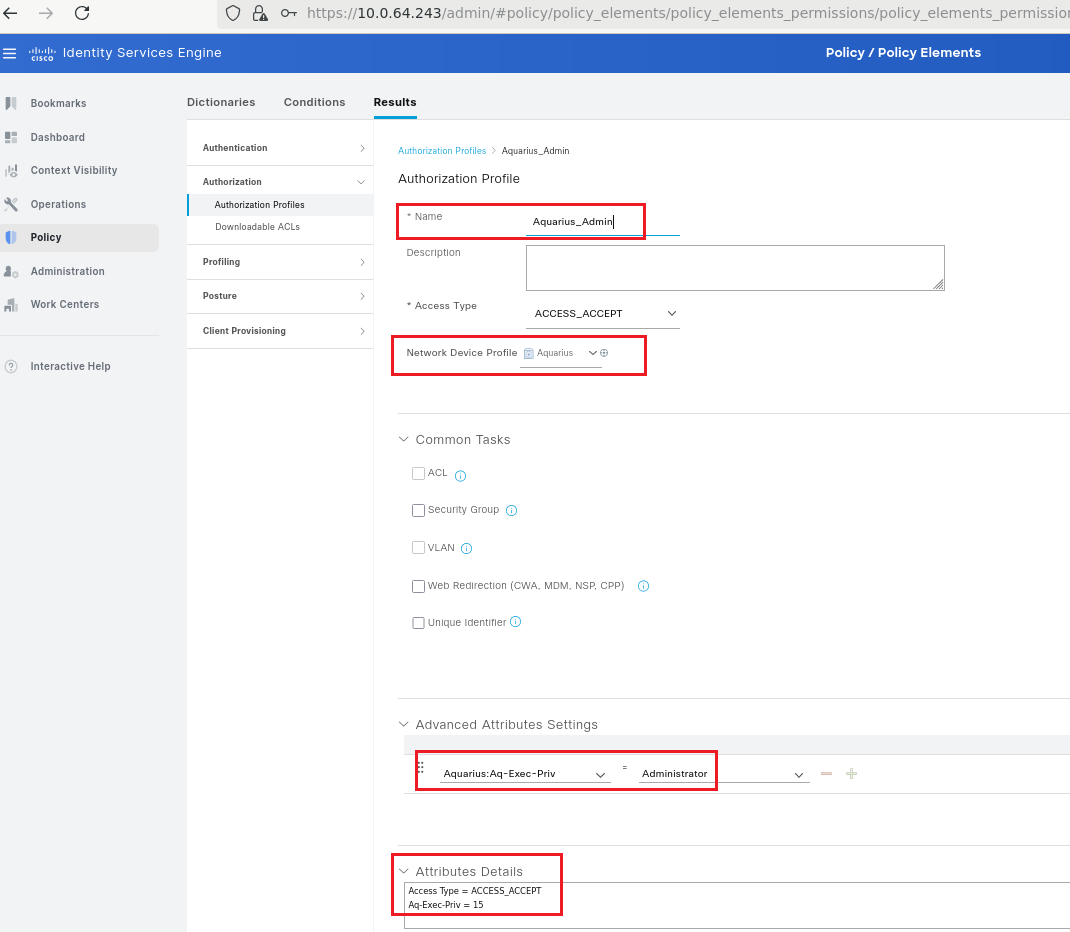Click the Context Visibility sidebar icon
Screen dimensions: 1070x932
click(11, 171)
